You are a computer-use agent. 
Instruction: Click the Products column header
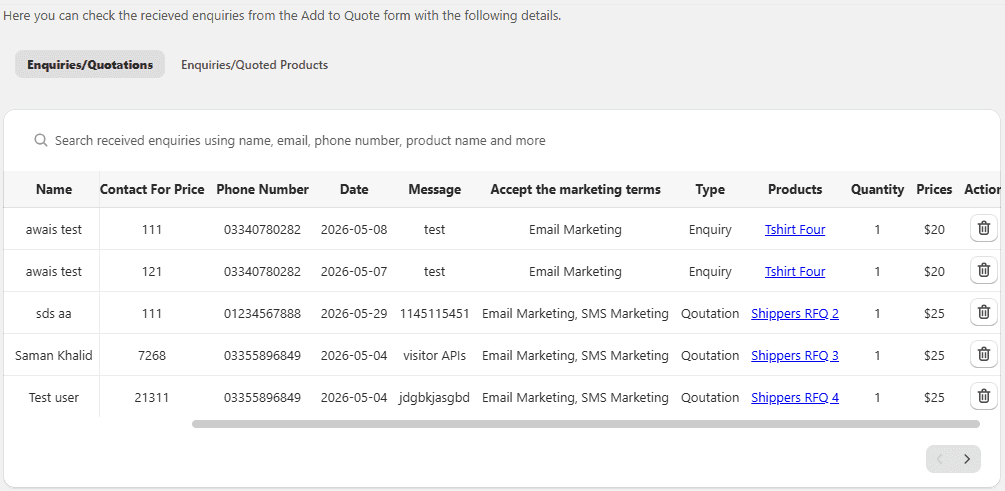click(795, 189)
